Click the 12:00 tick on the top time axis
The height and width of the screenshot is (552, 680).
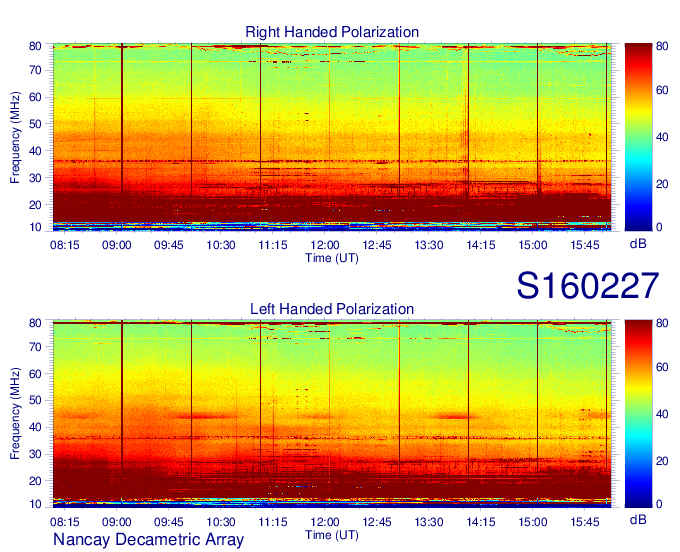(325, 245)
